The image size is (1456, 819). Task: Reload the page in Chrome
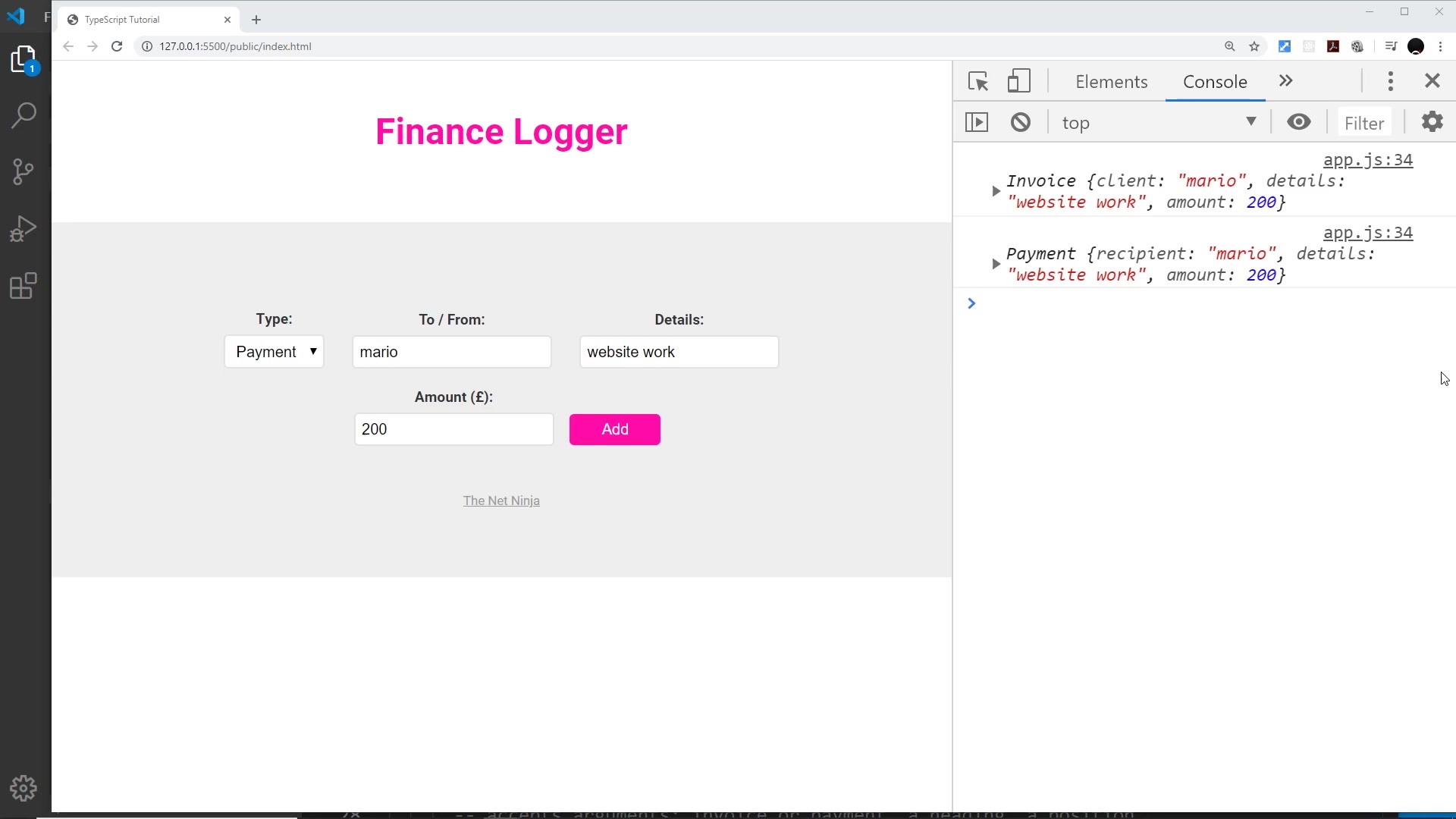click(x=117, y=46)
